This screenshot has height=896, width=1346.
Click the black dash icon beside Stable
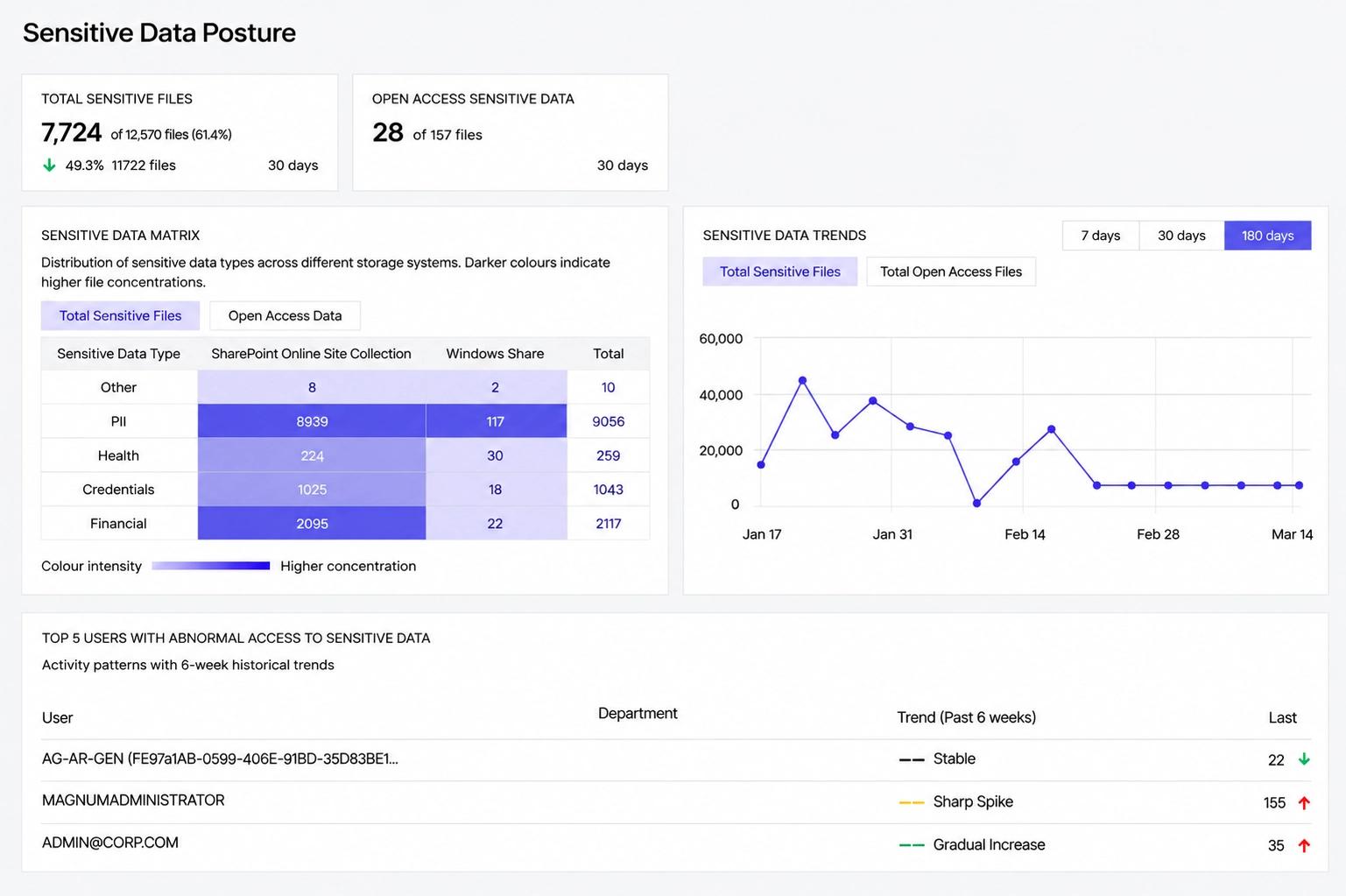912,759
